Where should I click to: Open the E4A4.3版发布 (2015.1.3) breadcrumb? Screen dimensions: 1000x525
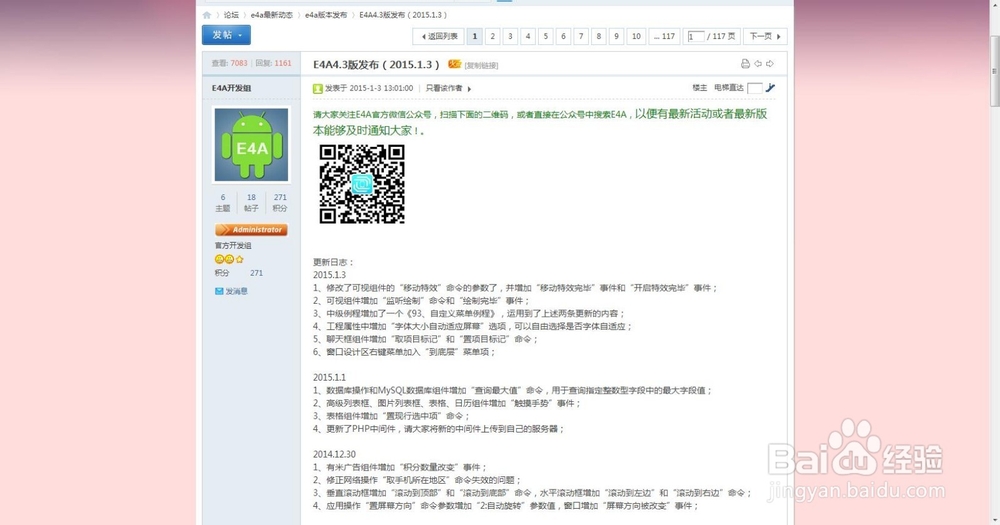pos(403,15)
